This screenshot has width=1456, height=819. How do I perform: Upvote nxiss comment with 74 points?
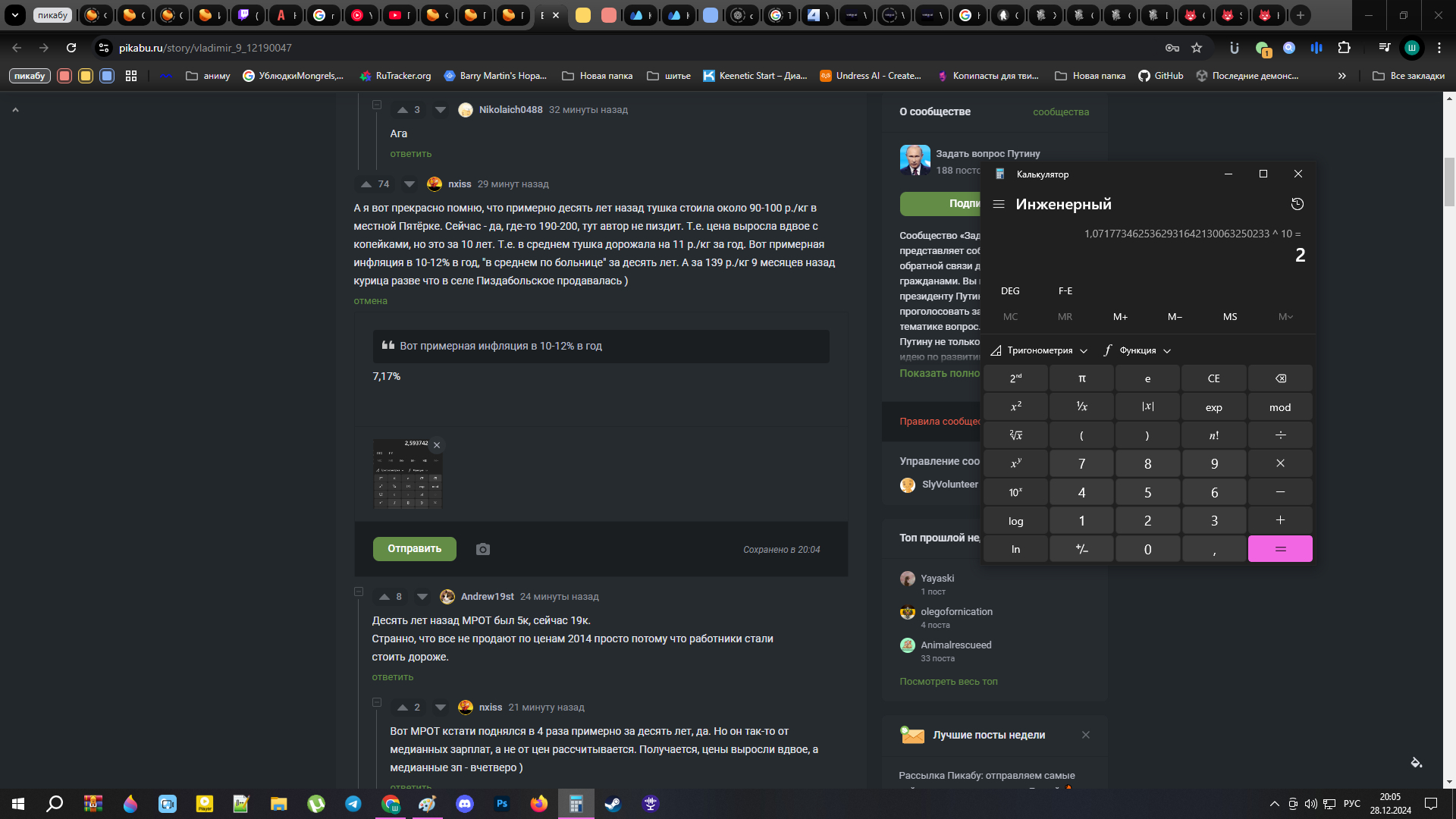click(366, 184)
